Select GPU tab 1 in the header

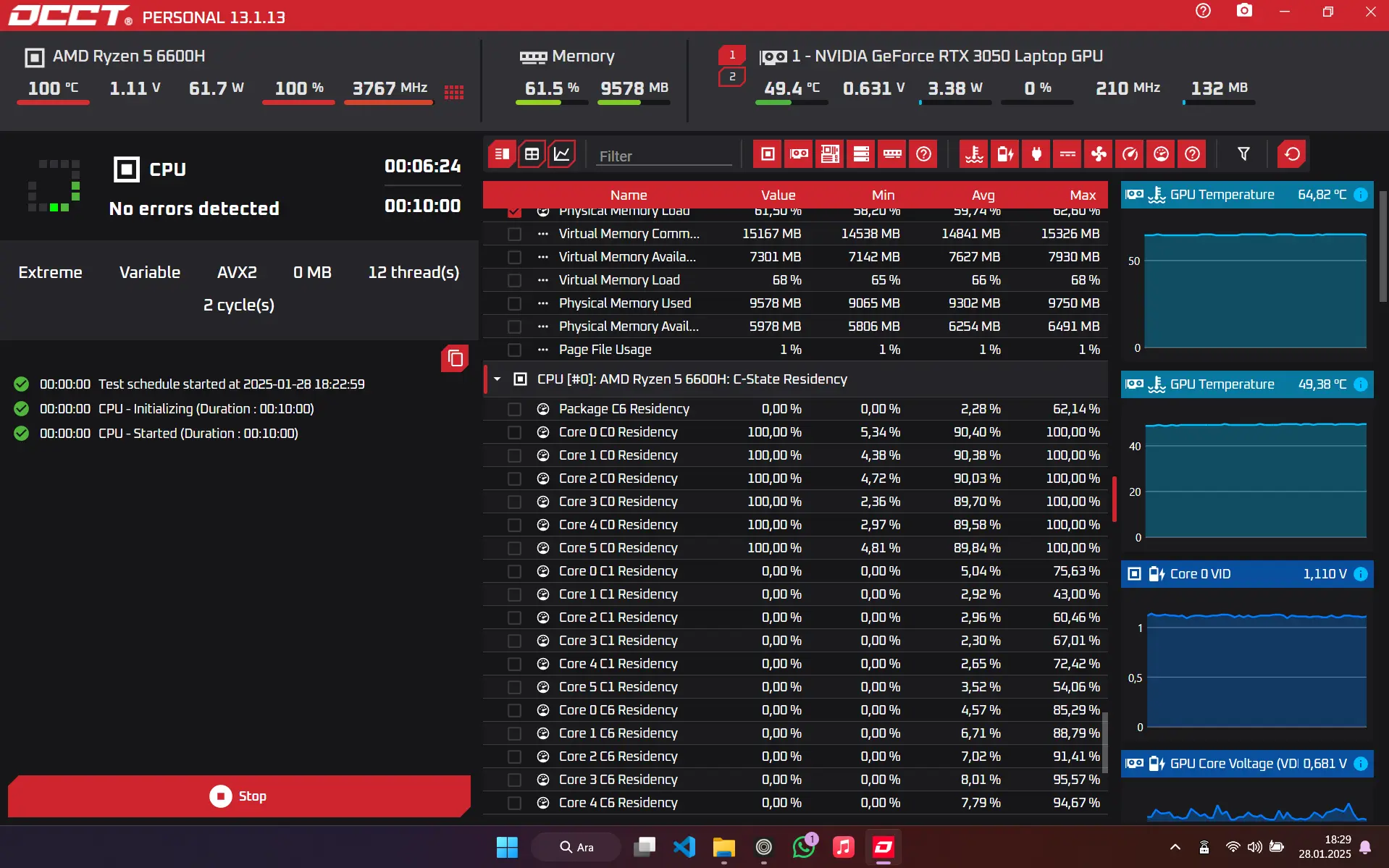[732, 55]
